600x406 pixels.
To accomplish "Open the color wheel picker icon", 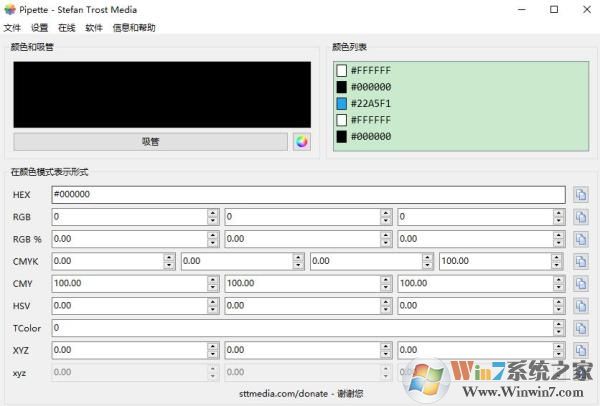I will tap(302, 142).
